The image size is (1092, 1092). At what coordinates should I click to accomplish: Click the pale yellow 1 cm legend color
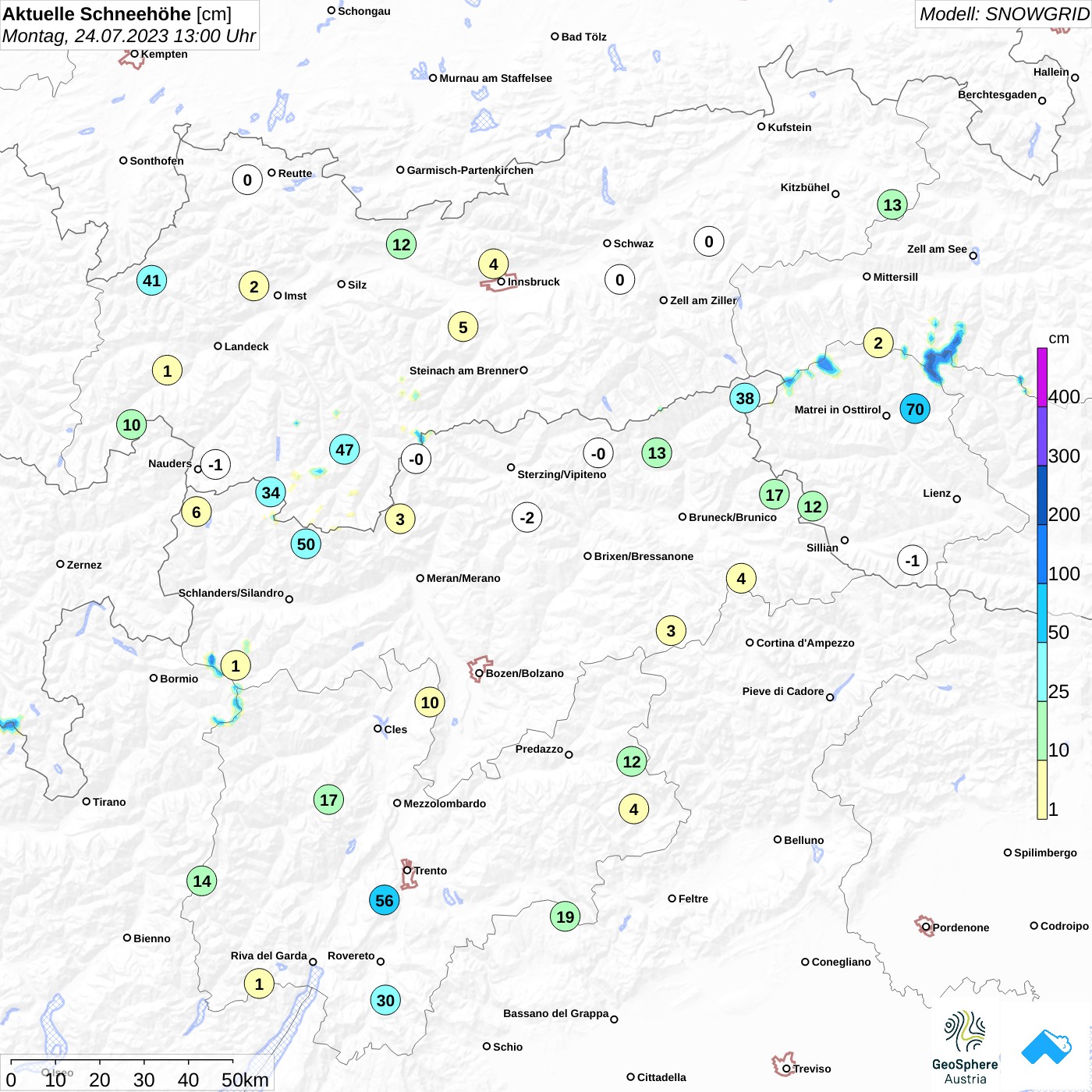(1042, 789)
